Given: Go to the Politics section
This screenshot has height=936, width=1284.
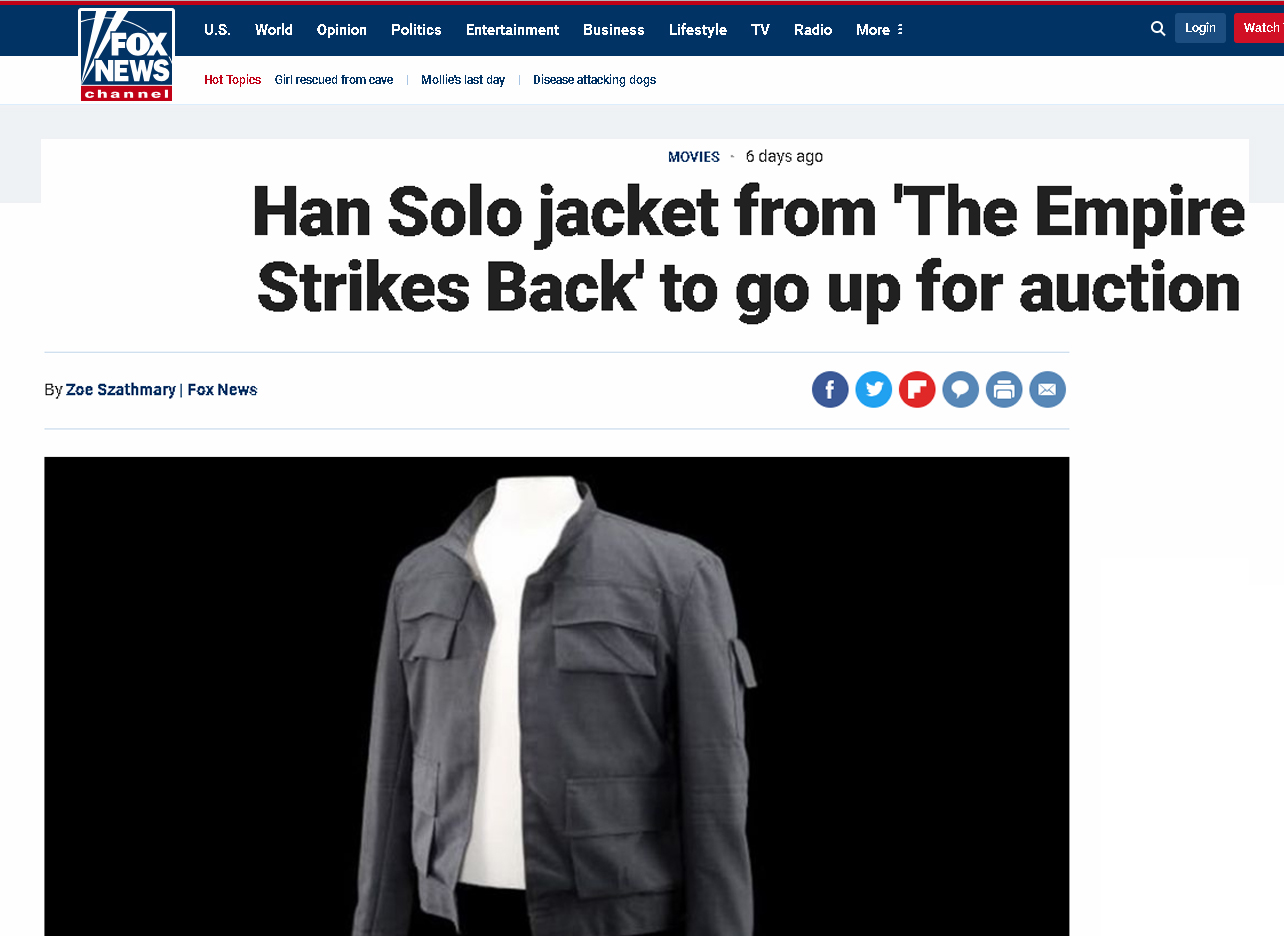Looking at the screenshot, I should 416,30.
